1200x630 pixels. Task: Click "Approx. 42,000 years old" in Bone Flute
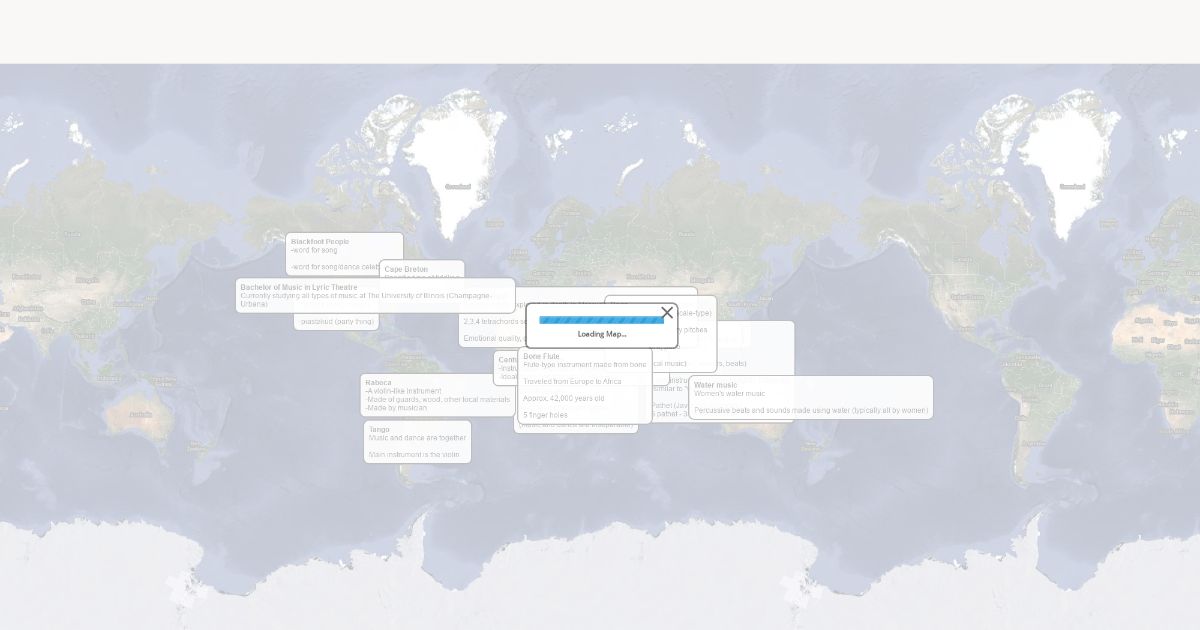[563, 398]
